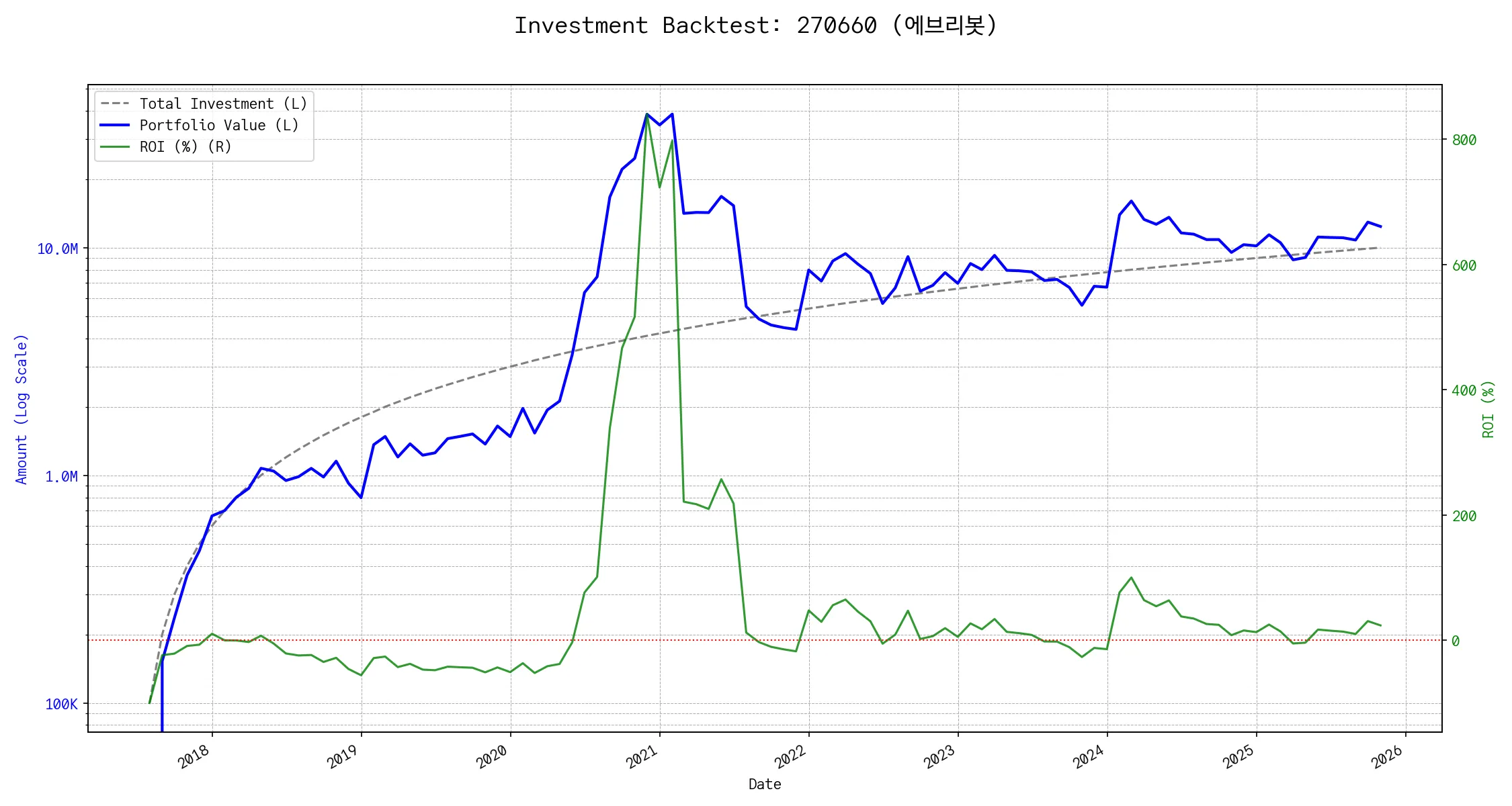
Task: Click the ROI (%) legend entry
Action: pyautogui.click(x=185, y=147)
